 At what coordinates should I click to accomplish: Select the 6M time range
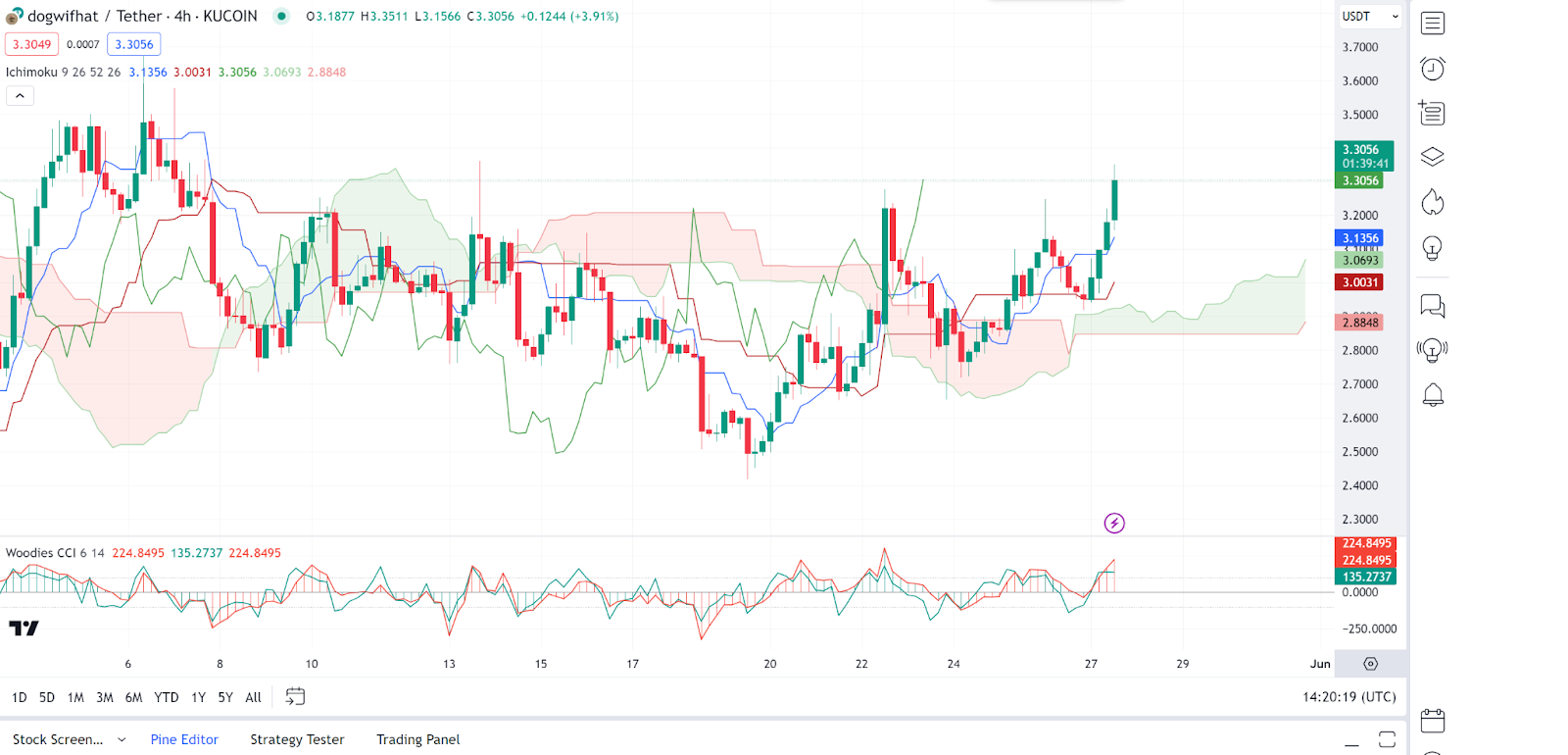tap(134, 697)
